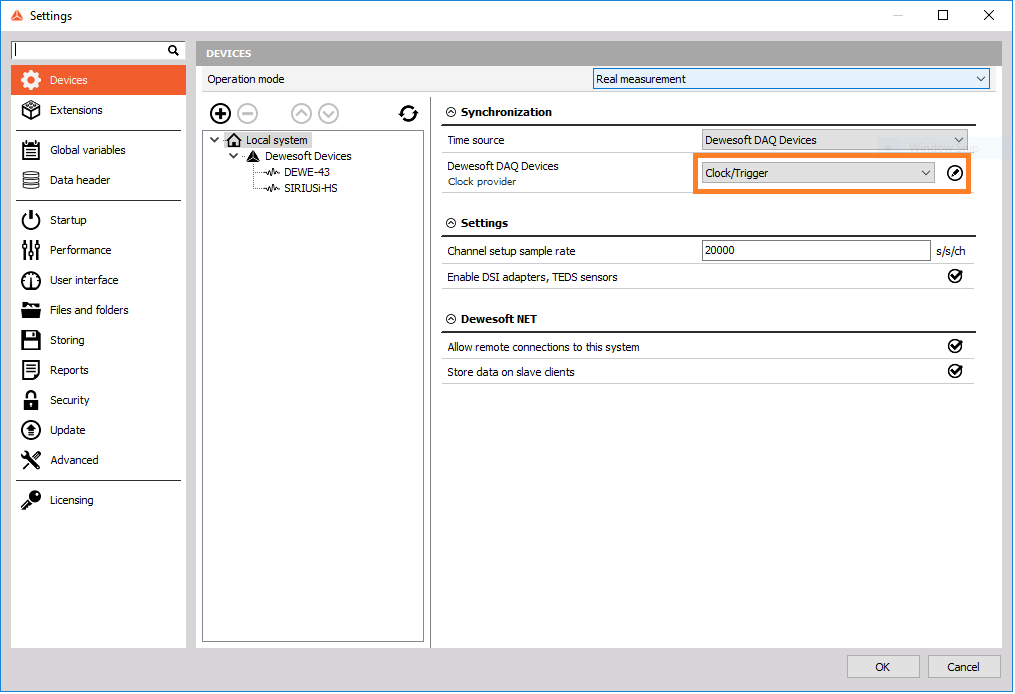The height and width of the screenshot is (694, 1015).
Task: Open the Devices settings page
Action: (x=98, y=80)
